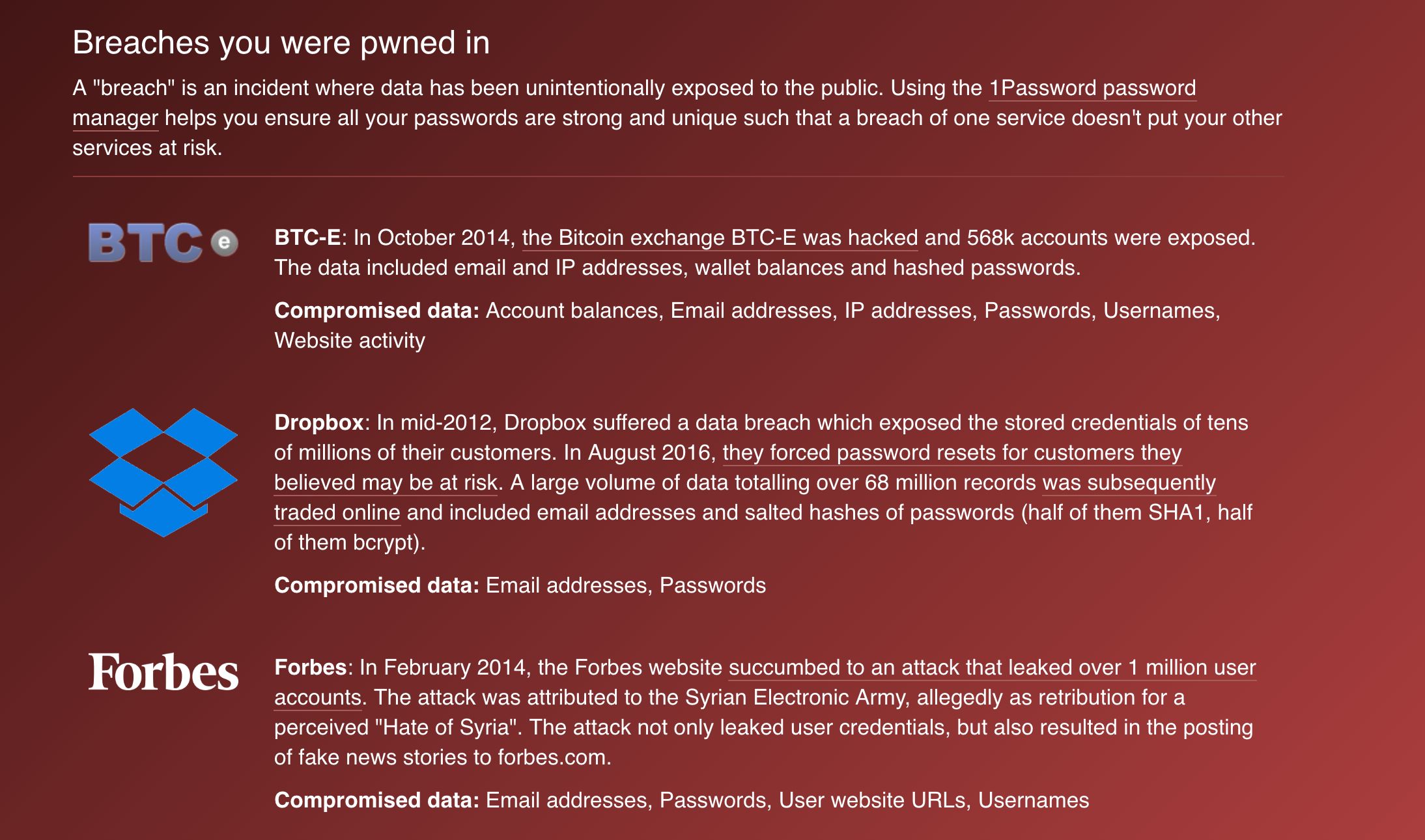Viewport: 1425px width, 840px height.
Task: Click the white Forbes logo
Action: [163, 672]
